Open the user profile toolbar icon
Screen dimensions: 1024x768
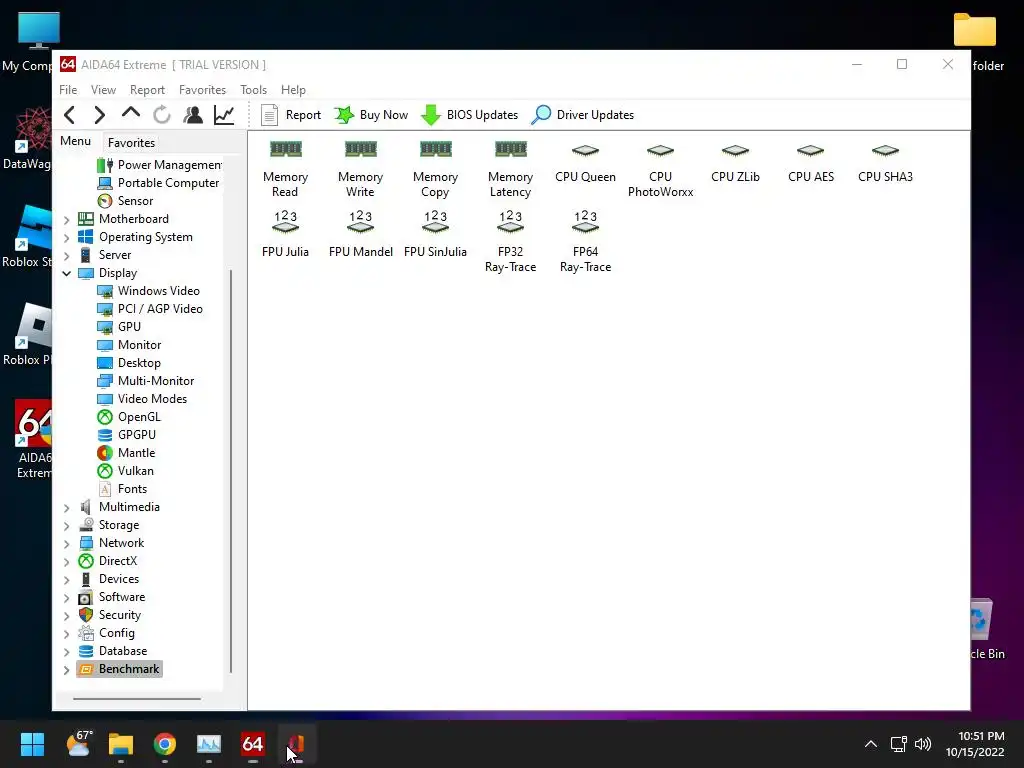click(x=193, y=115)
